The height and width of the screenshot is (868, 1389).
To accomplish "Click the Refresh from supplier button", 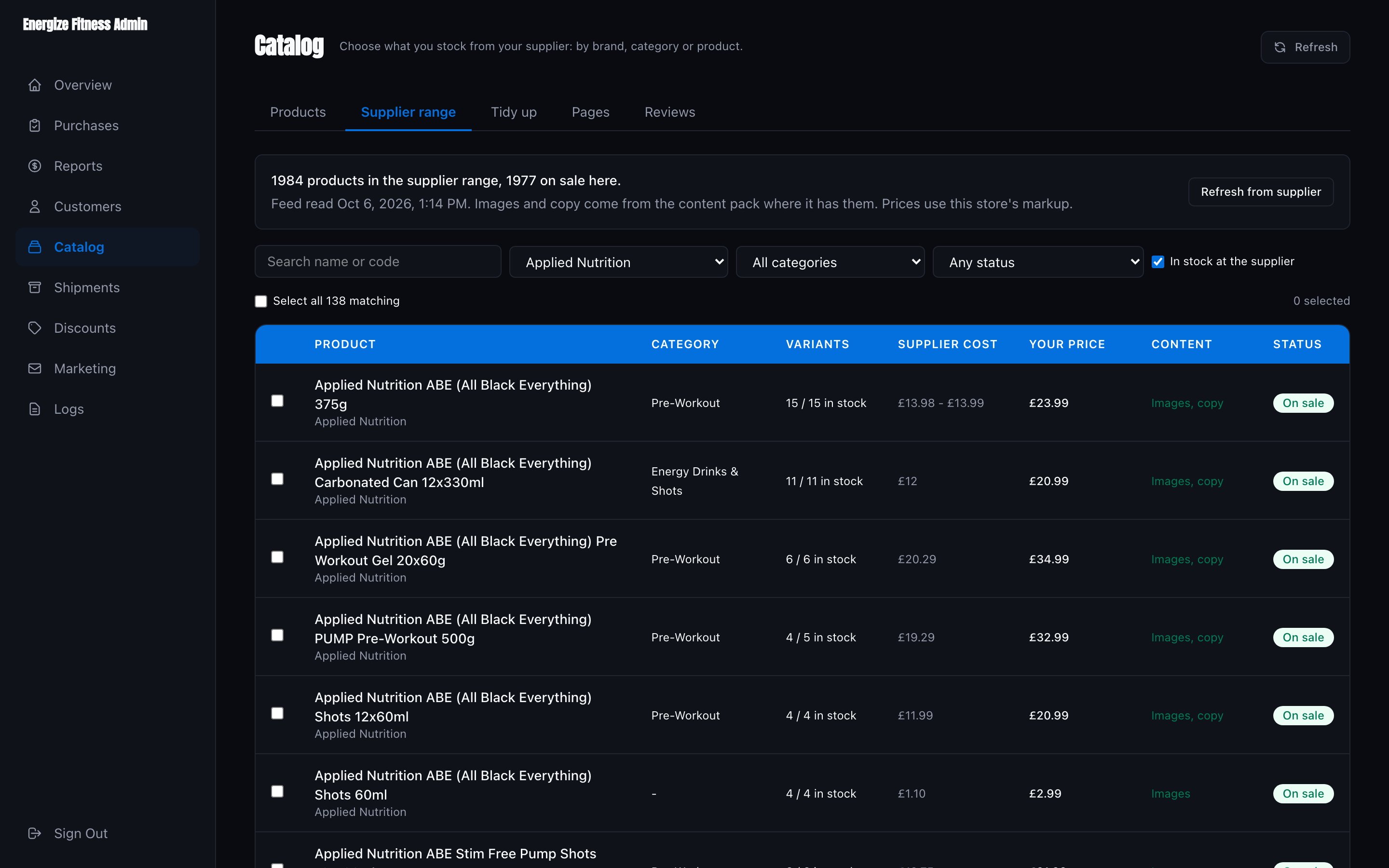I will 1260,192.
